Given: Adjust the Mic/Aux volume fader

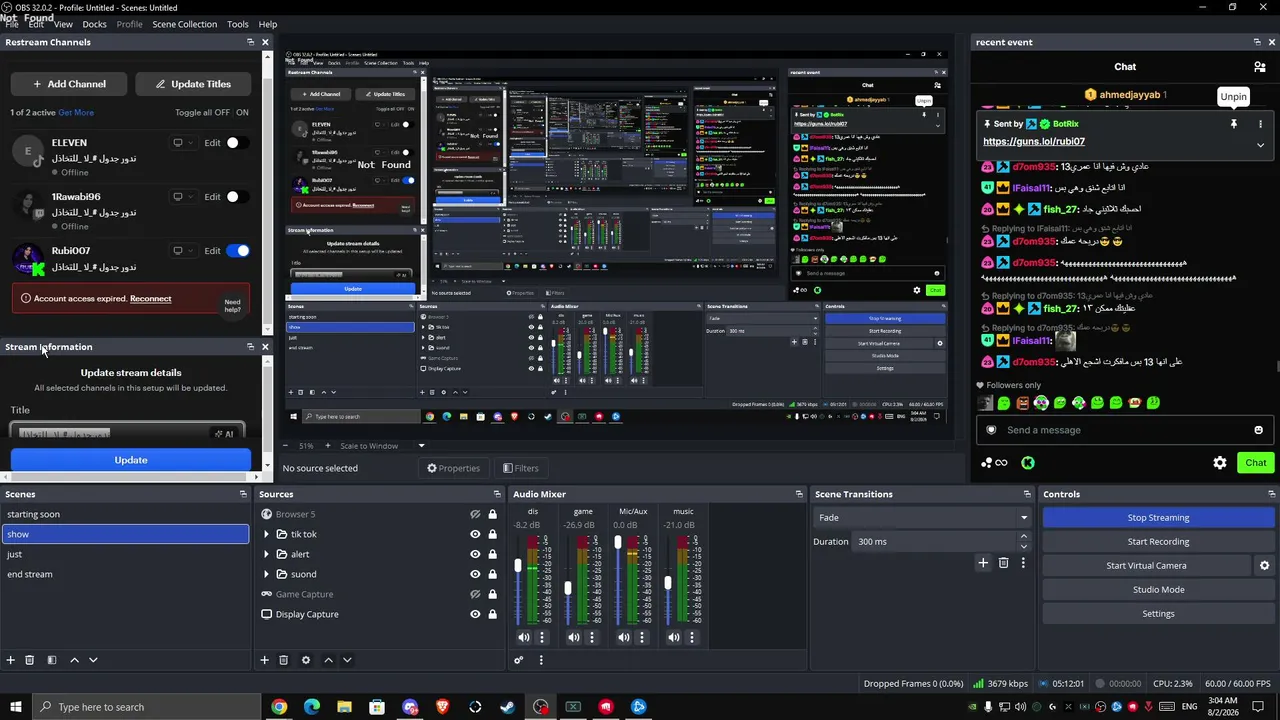Looking at the screenshot, I should pos(618,542).
